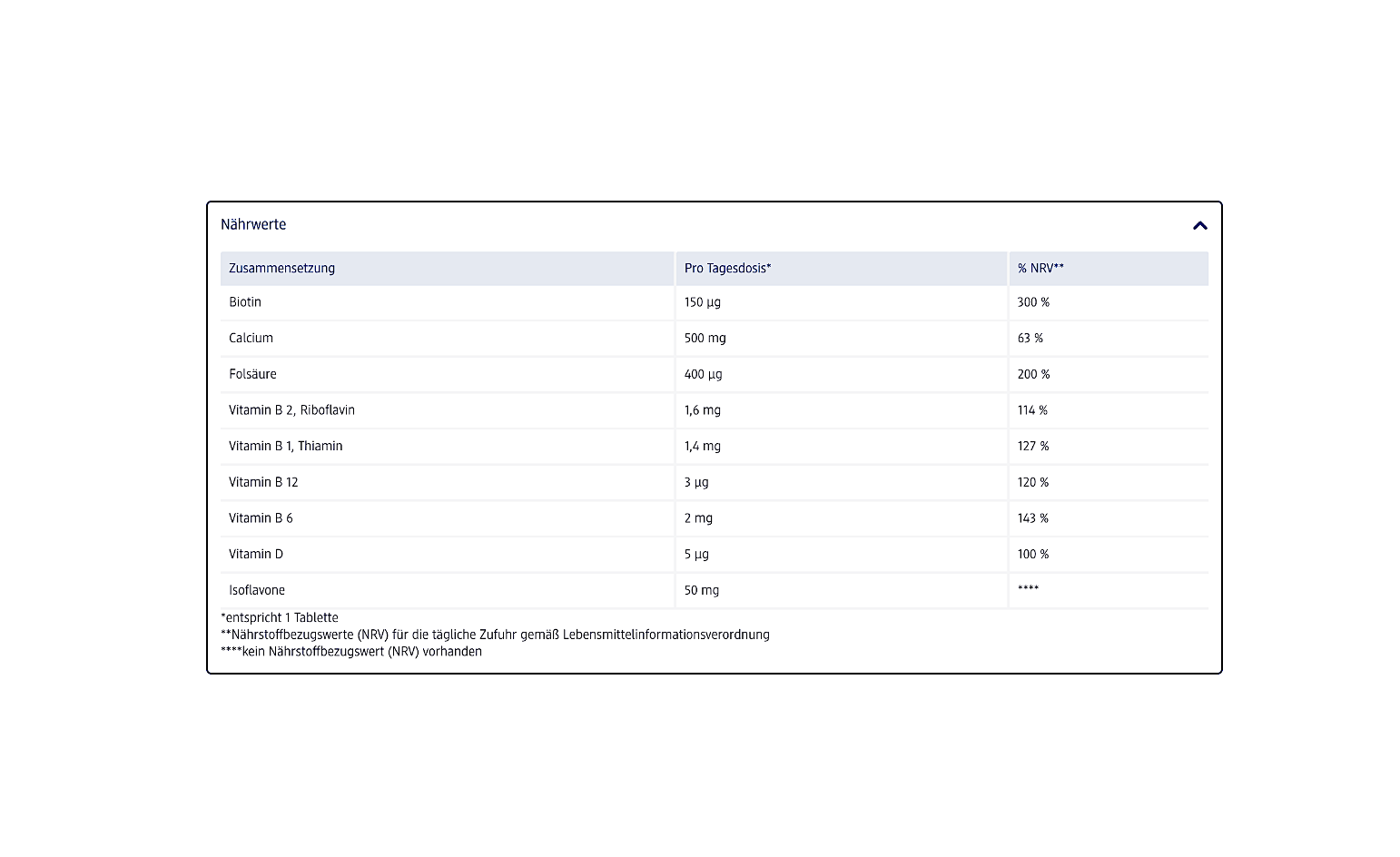Select the 300 % NRV value for Biotin
Image resolution: width=1400 pixels, height=857 pixels.
click(x=1033, y=302)
